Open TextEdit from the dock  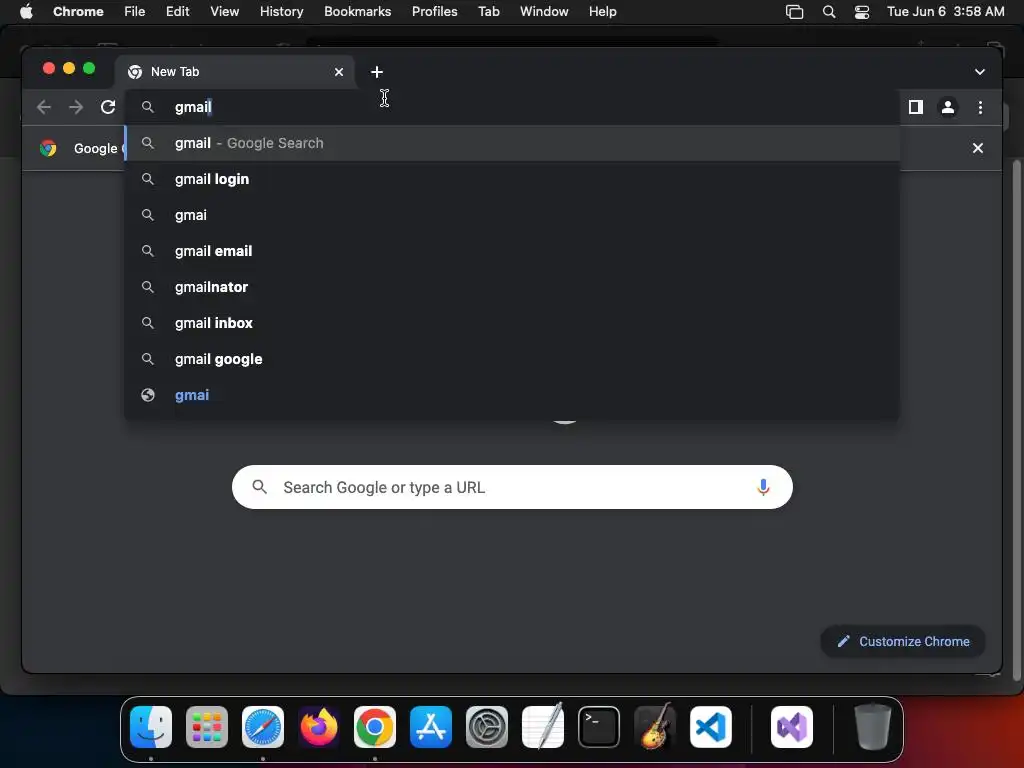coord(543,727)
